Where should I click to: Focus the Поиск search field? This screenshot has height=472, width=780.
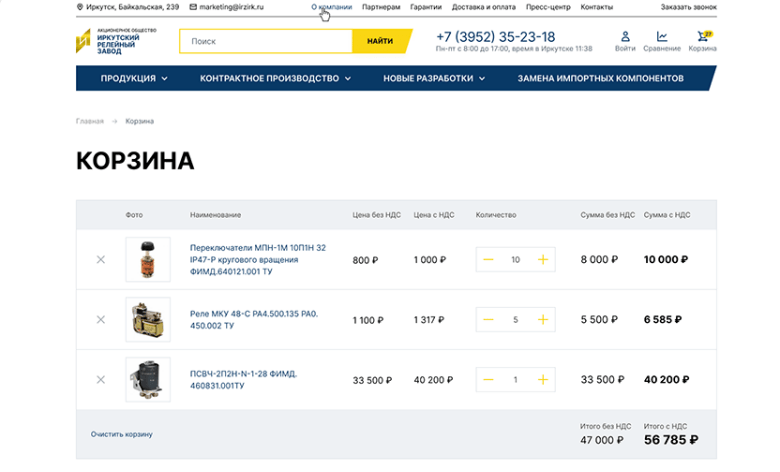[266, 41]
